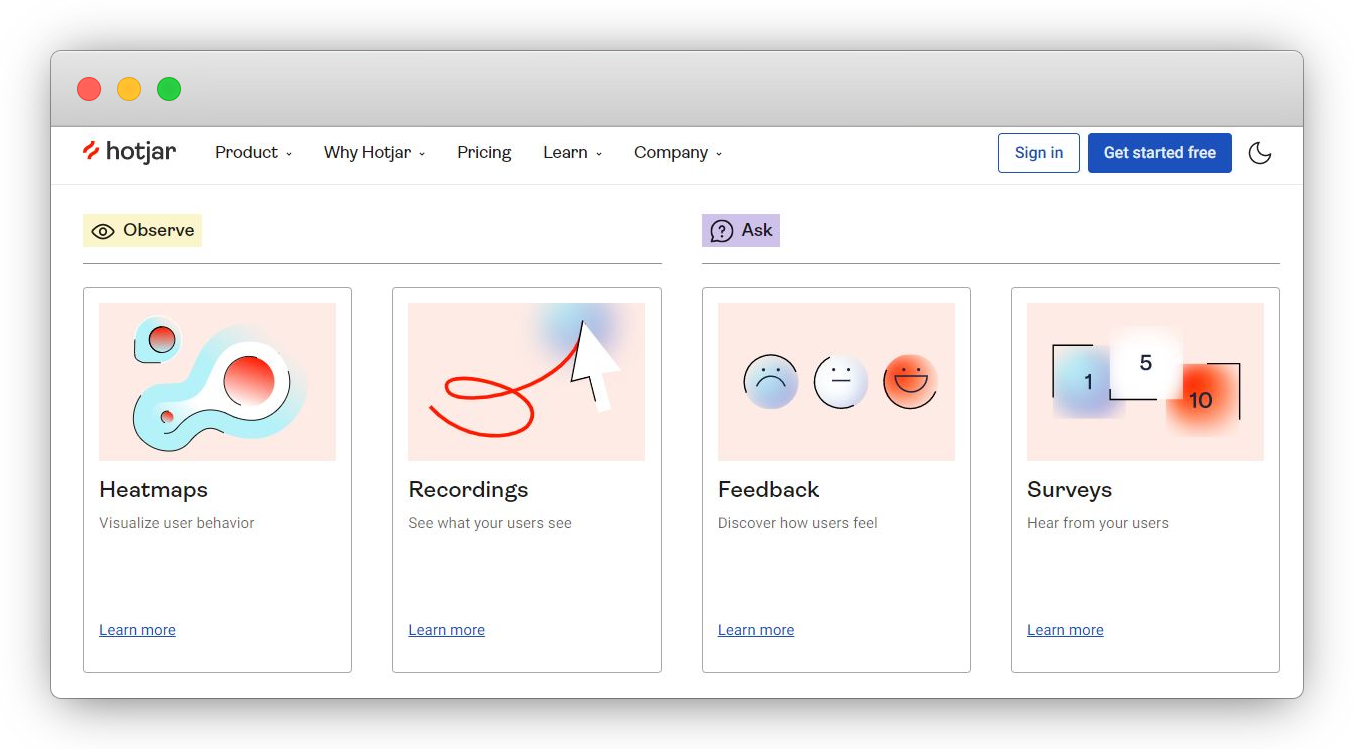
Task: Click the Heatmaps card title
Action: click(153, 490)
